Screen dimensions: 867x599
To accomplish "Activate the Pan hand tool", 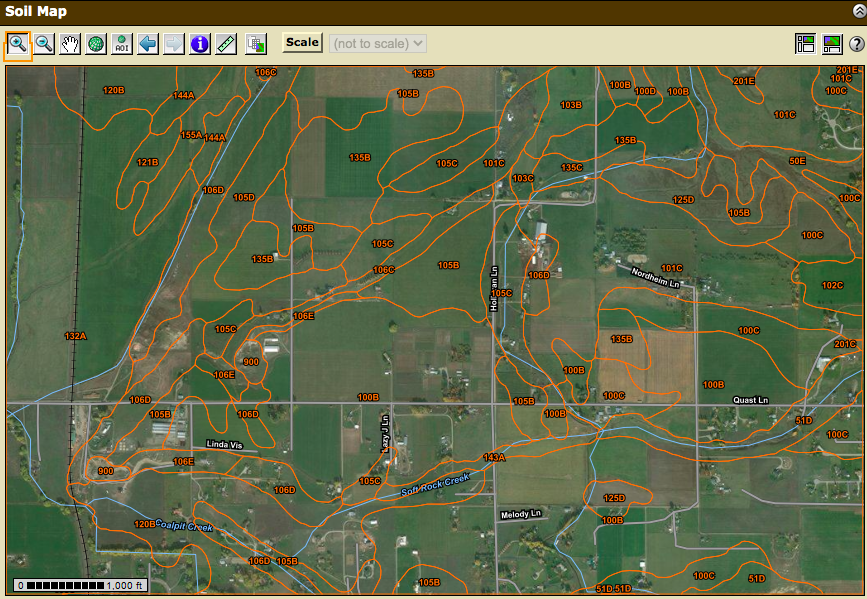I will (x=70, y=44).
